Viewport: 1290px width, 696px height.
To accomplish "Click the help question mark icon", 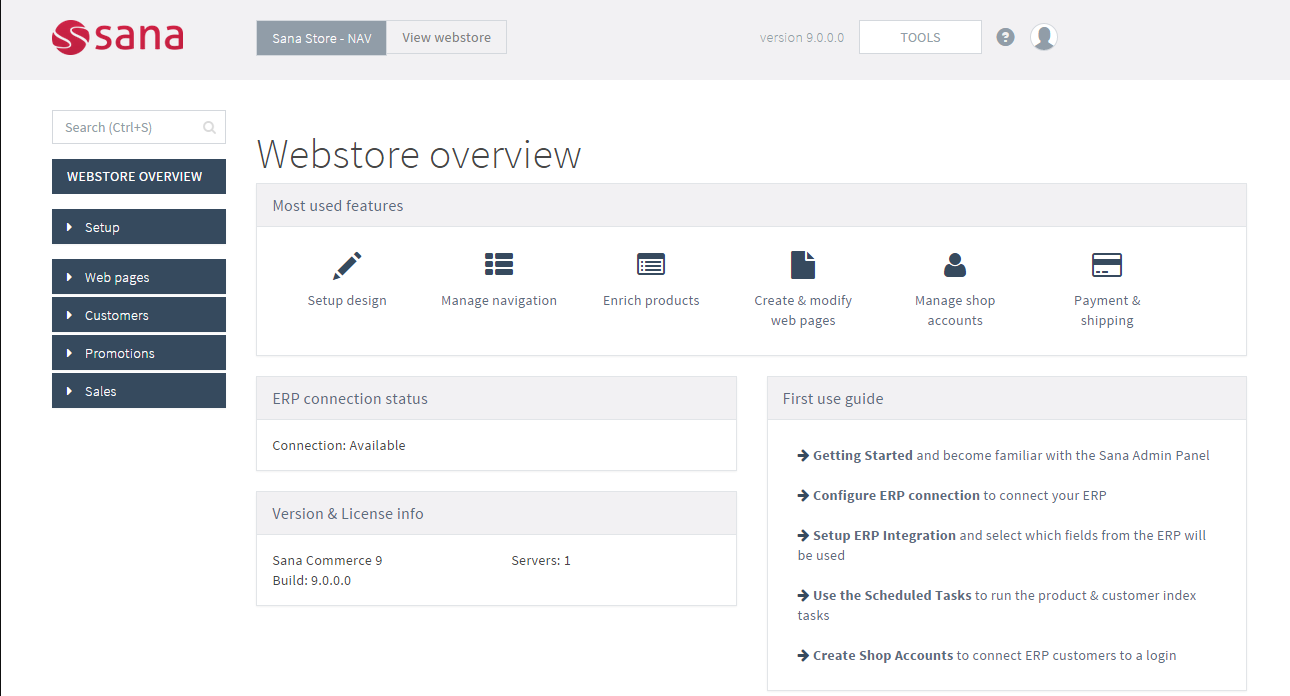I will point(1006,37).
